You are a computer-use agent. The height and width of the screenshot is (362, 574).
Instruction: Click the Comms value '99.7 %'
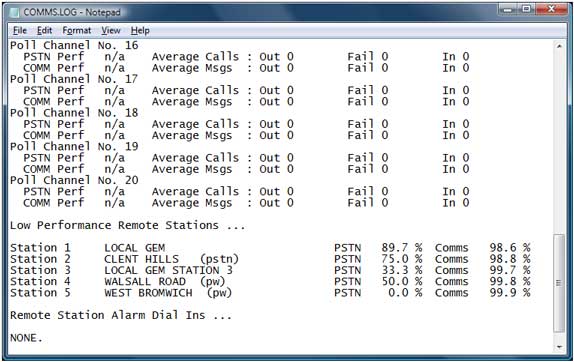point(510,270)
